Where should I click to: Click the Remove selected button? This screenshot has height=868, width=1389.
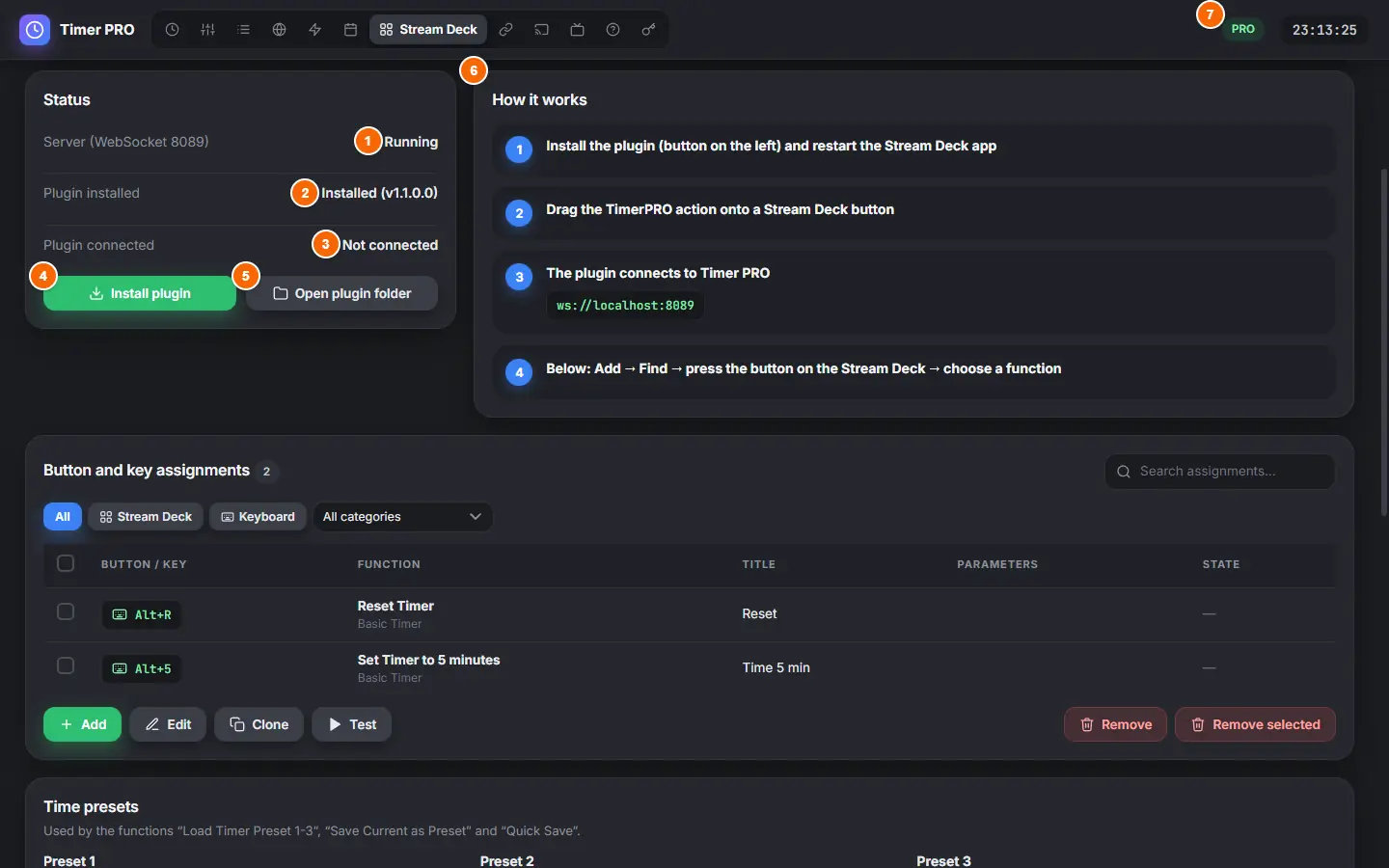(x=1255, y=724)
